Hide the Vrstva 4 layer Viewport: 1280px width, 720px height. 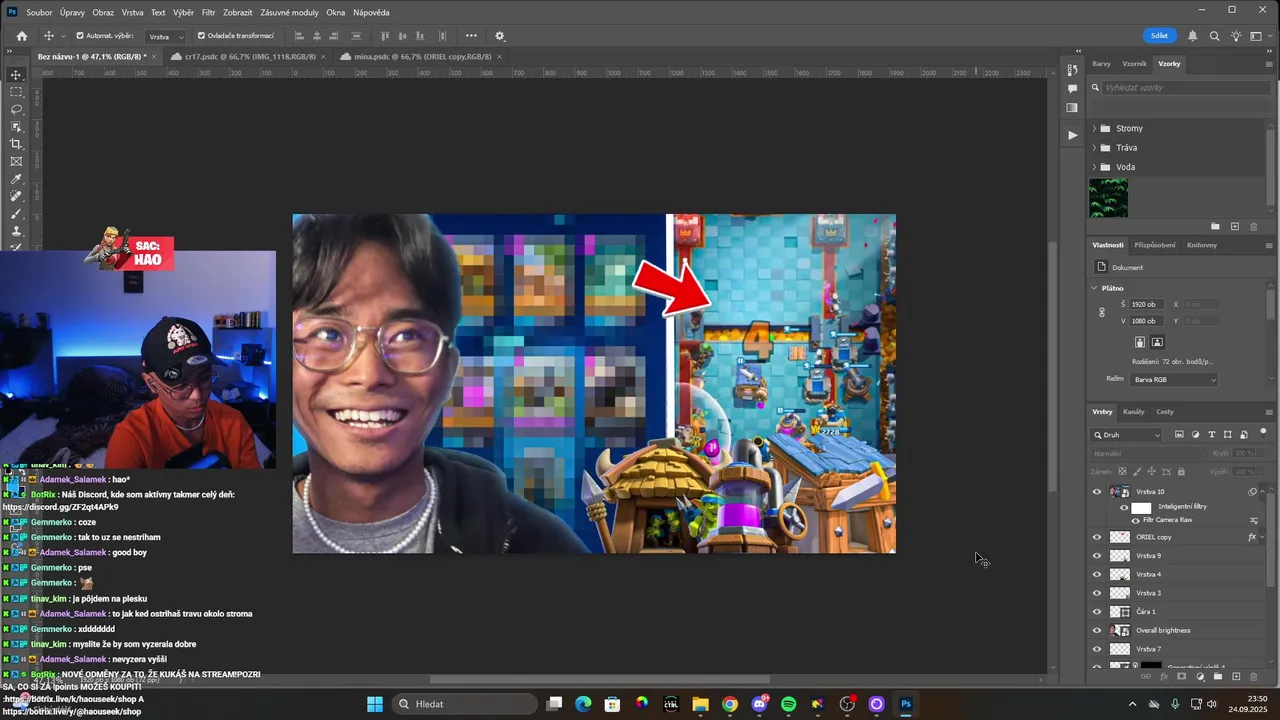pyautogui.click(x=1097, y=575)
